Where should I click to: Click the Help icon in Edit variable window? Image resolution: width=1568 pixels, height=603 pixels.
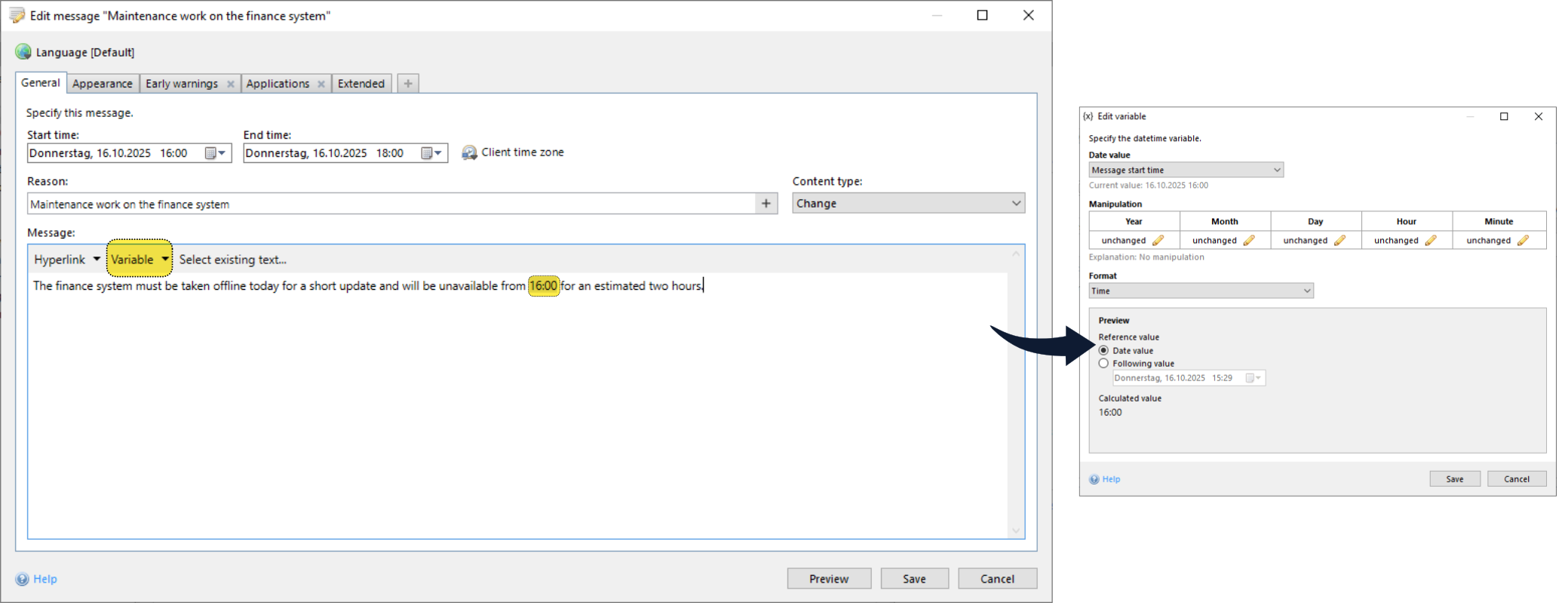(1094, 479)
